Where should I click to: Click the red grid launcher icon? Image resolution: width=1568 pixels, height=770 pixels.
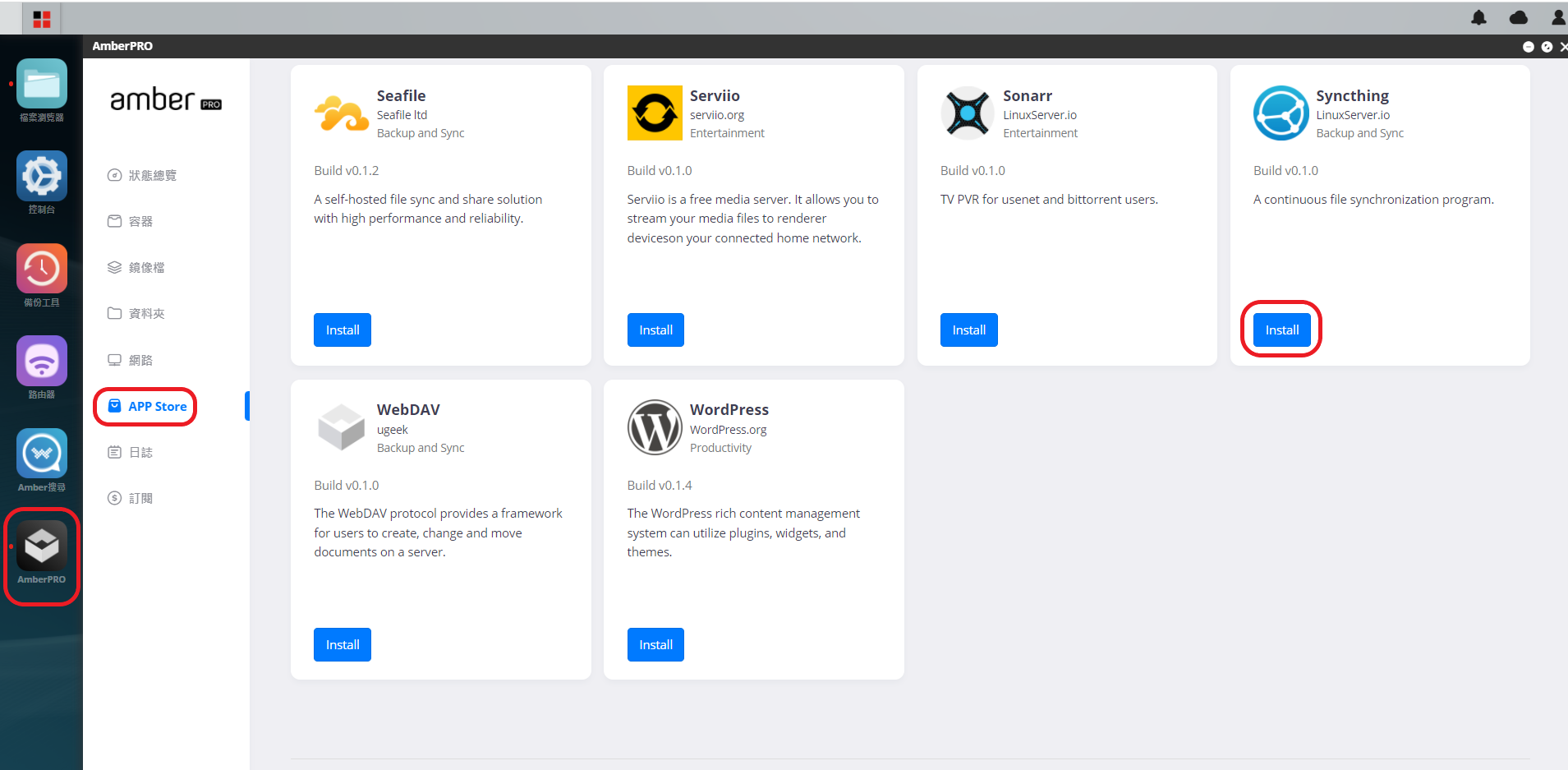[42, 19]
